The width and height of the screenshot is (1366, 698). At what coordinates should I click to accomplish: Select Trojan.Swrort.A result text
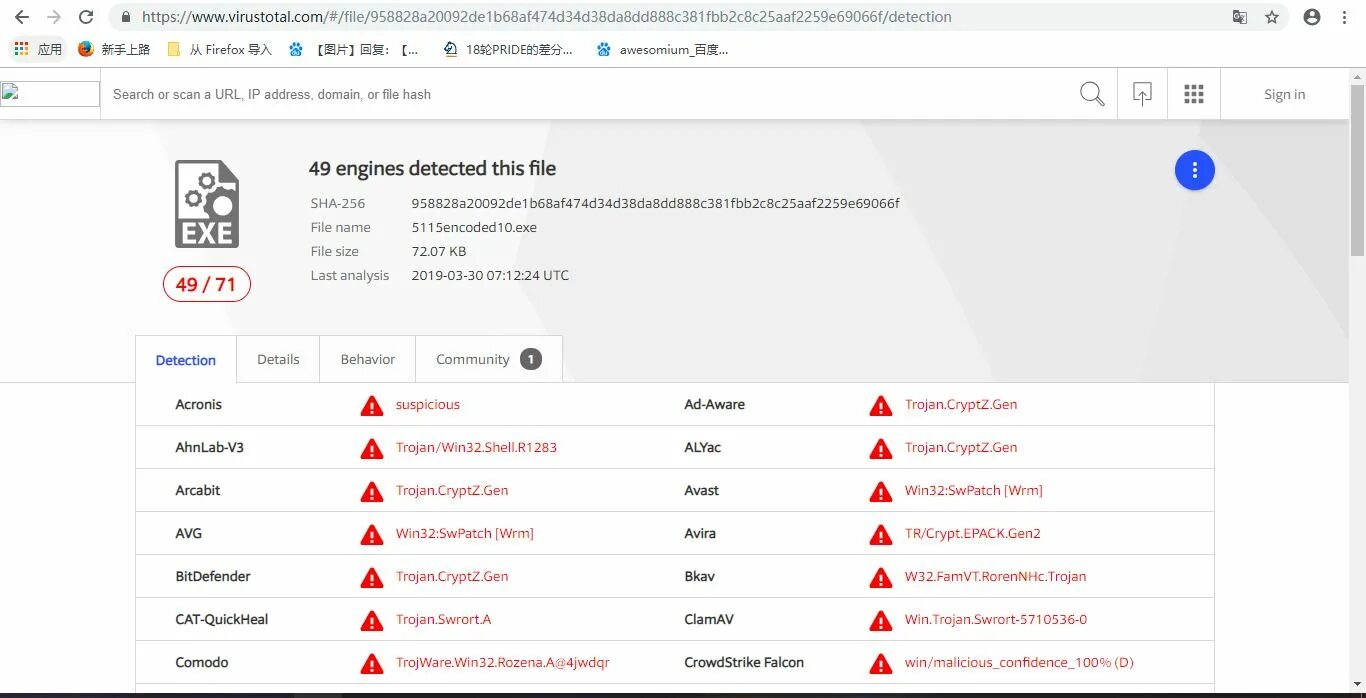point(443,619)
